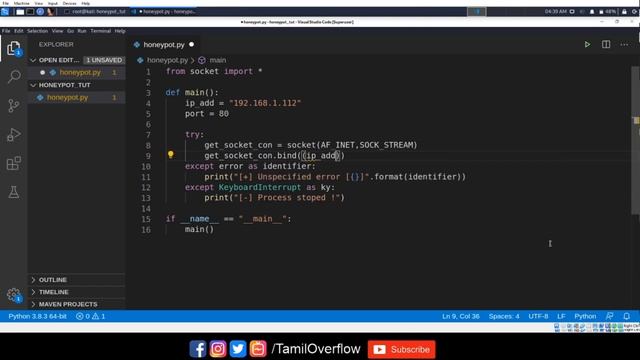Open the Manage gear icon
The height and width of the screenshot is (360, 640).
(14, 294)
